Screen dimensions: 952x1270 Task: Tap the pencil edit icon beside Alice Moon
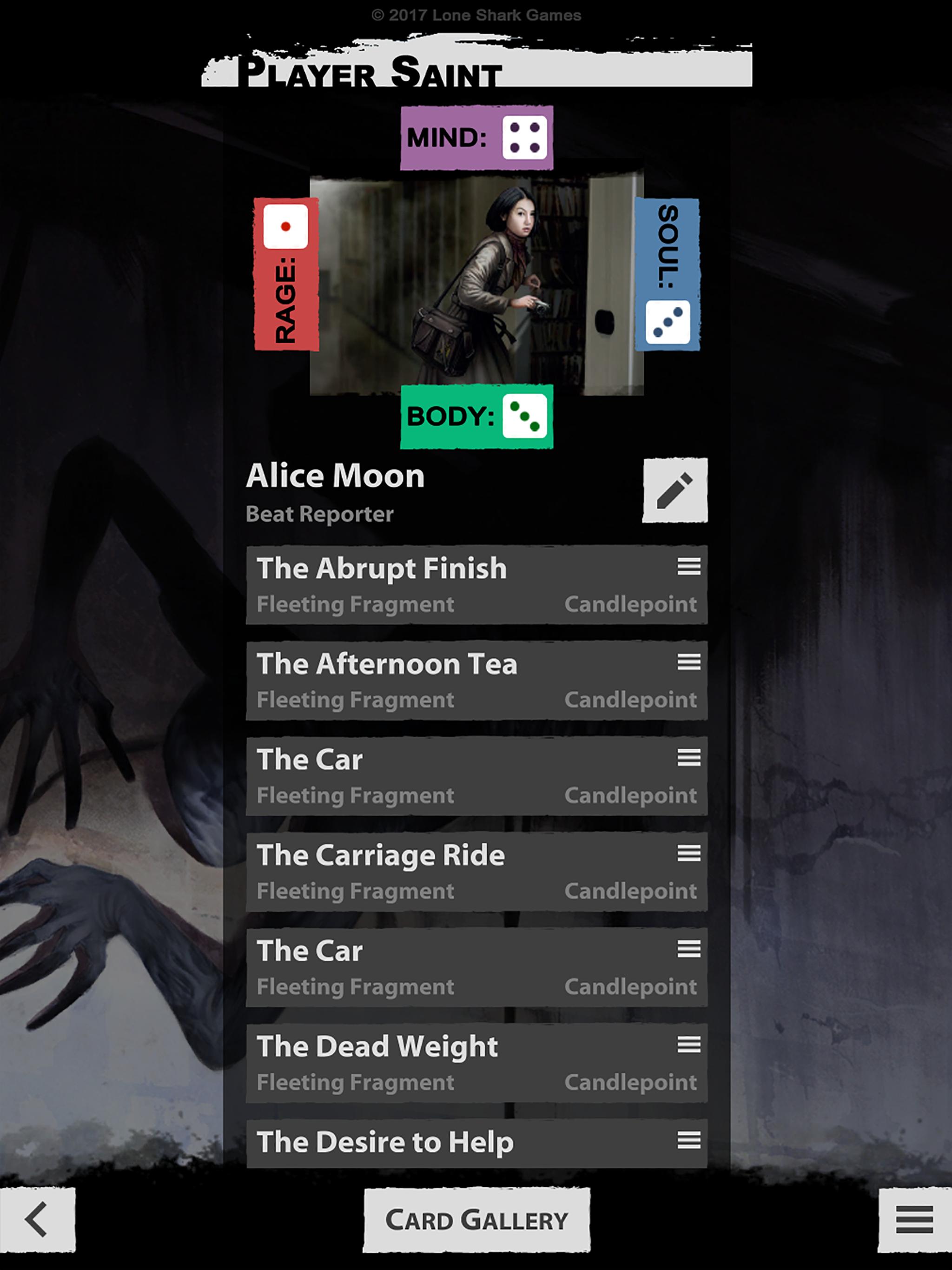click(674, 490)
